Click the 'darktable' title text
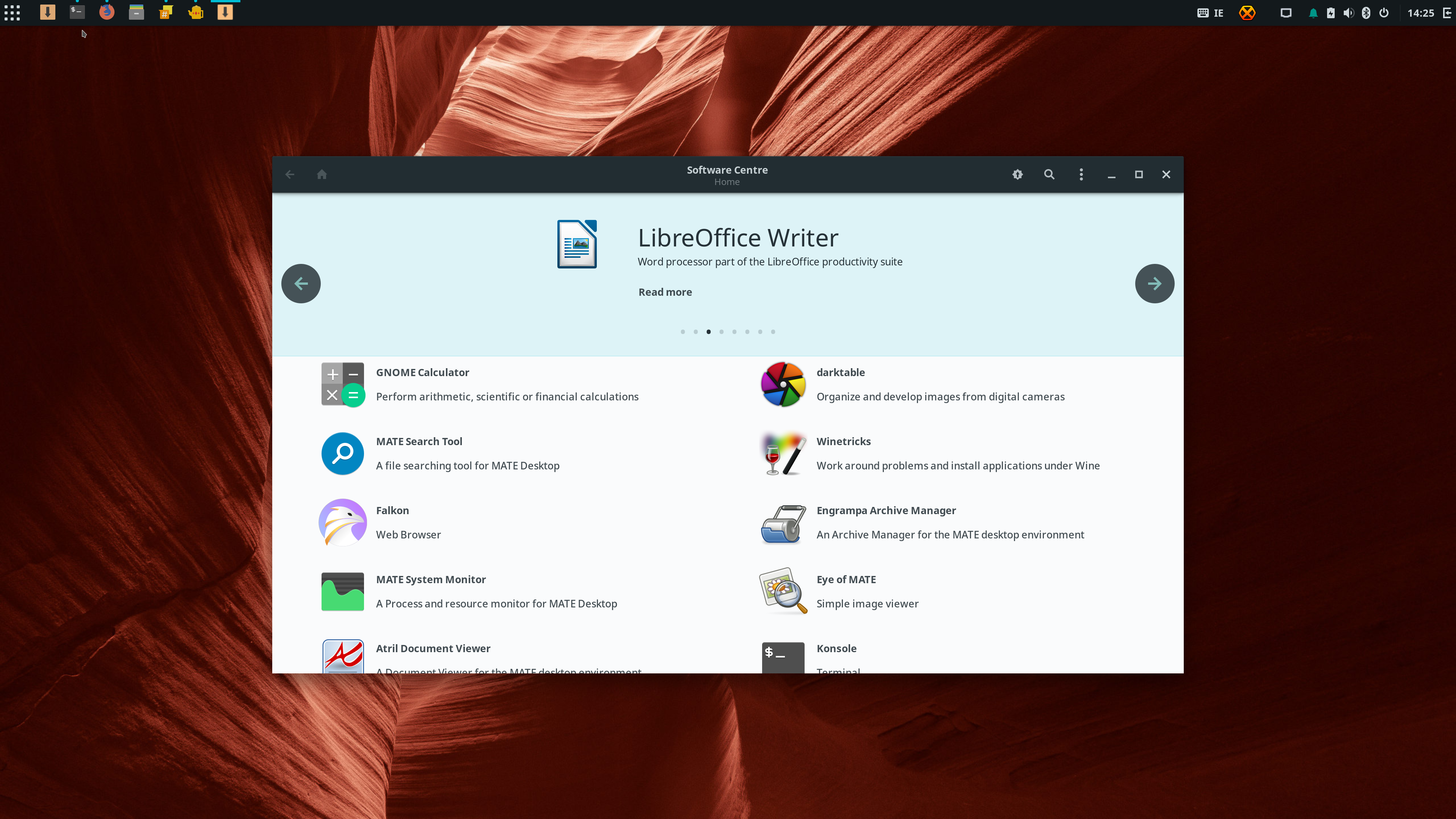Screen dimensions: 1456x819 841,372
